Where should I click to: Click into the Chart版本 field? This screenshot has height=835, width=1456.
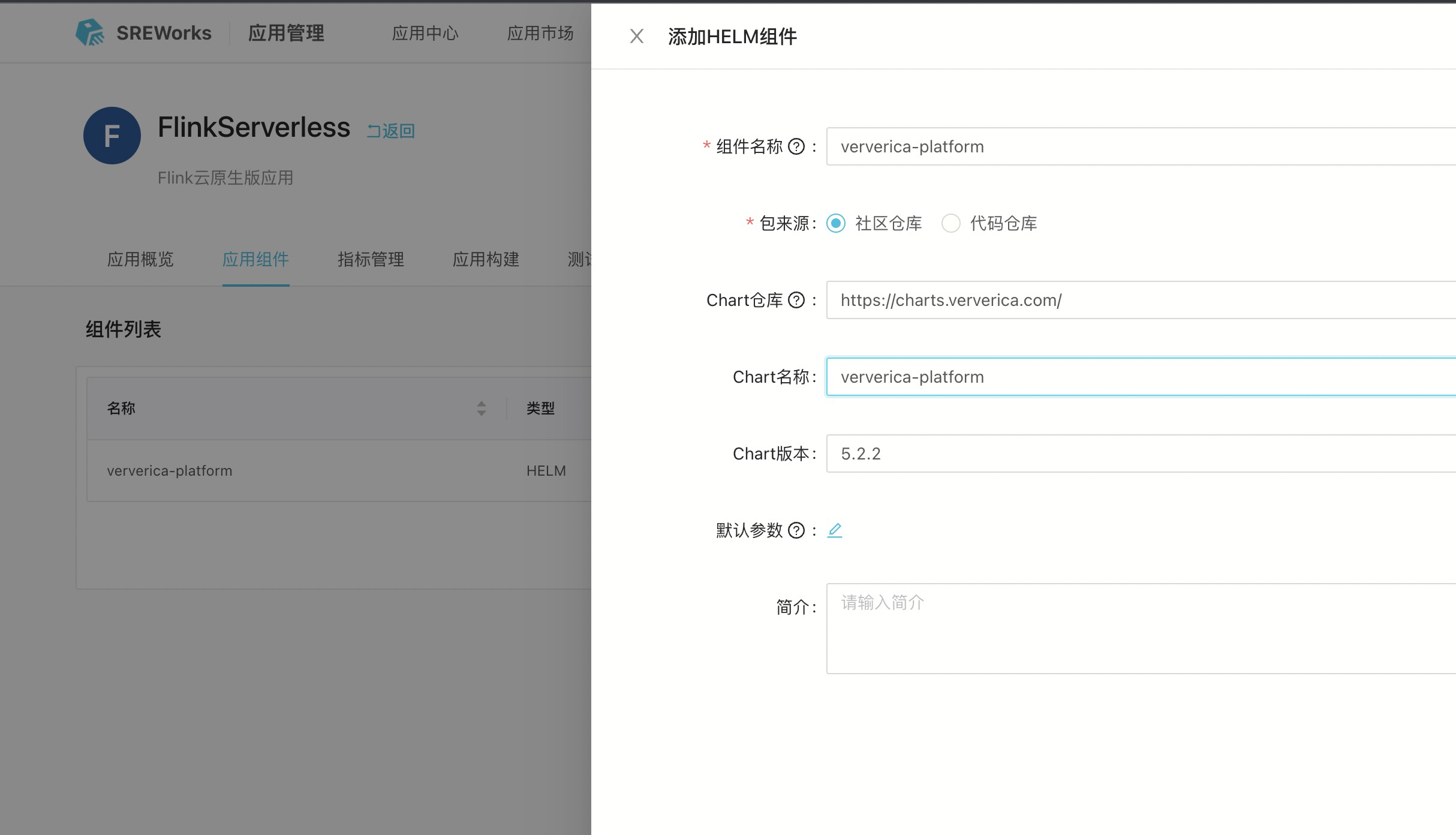1139,453
